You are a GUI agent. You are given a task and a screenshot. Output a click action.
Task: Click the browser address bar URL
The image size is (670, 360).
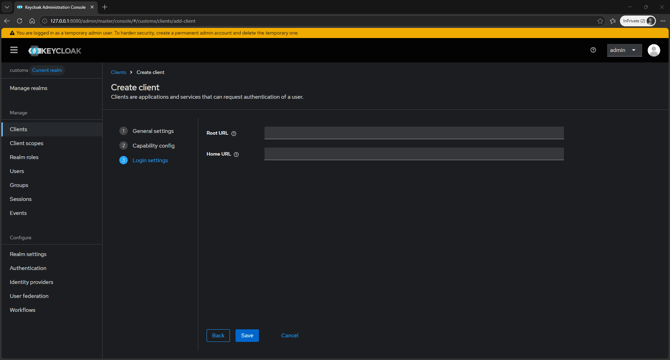[123, 21]
